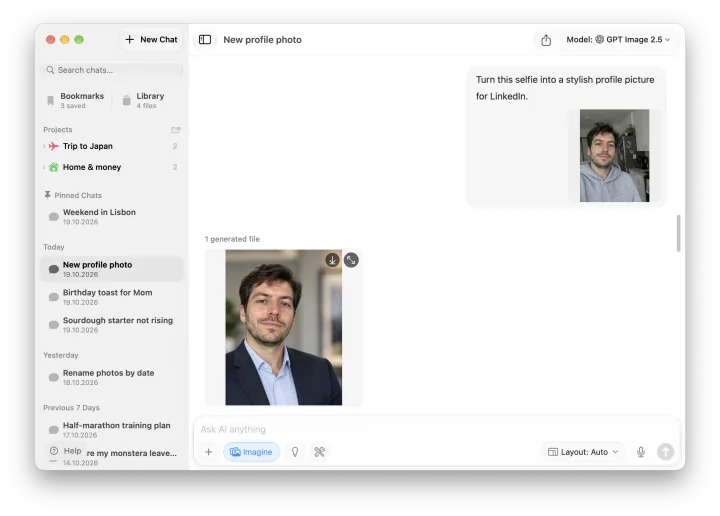Open Sourdough starter not rising chat
This screenshot has height=516, width=720.
click(x=112, y=325)
